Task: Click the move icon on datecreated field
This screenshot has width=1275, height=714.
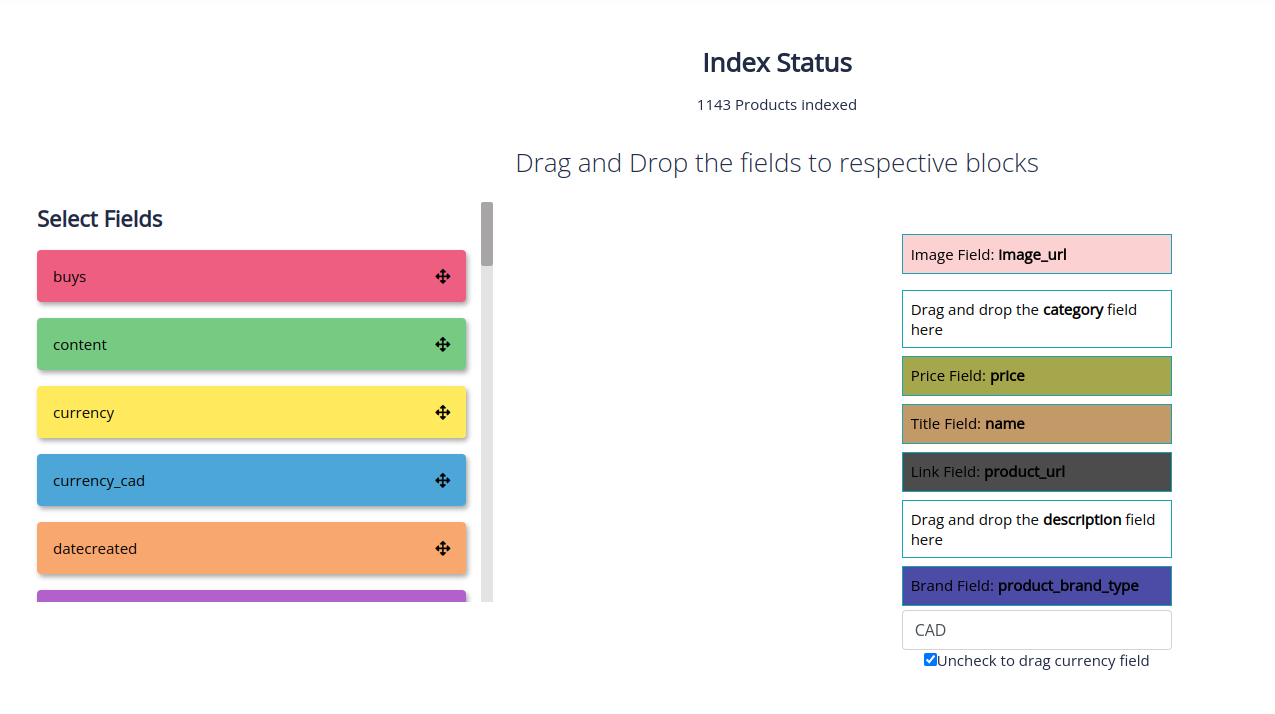Action: tap(443, 549)
